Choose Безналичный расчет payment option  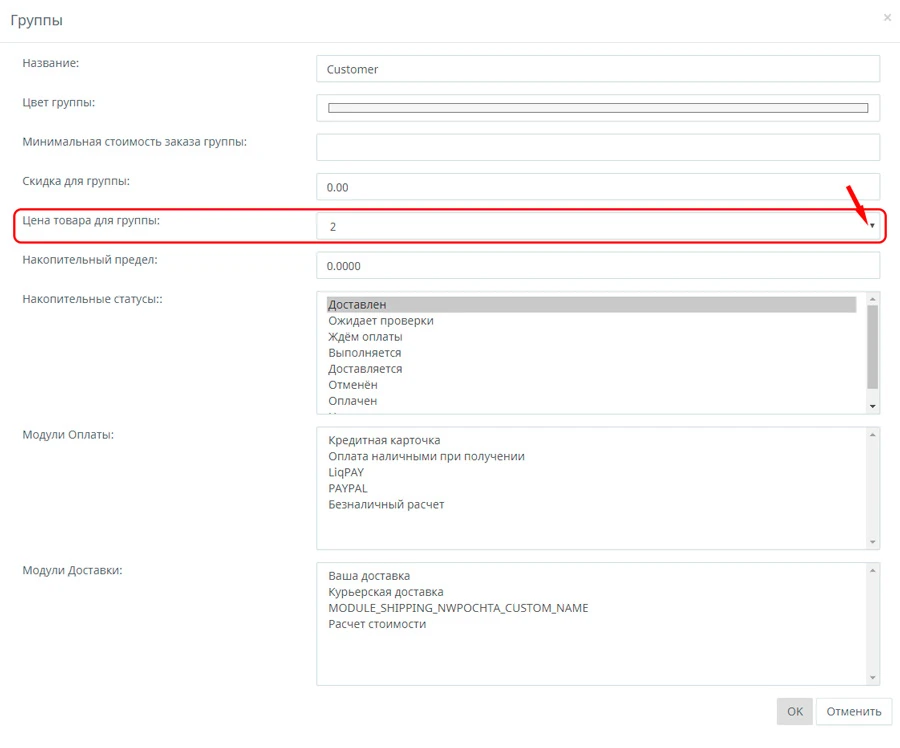(x=386, y=504)
